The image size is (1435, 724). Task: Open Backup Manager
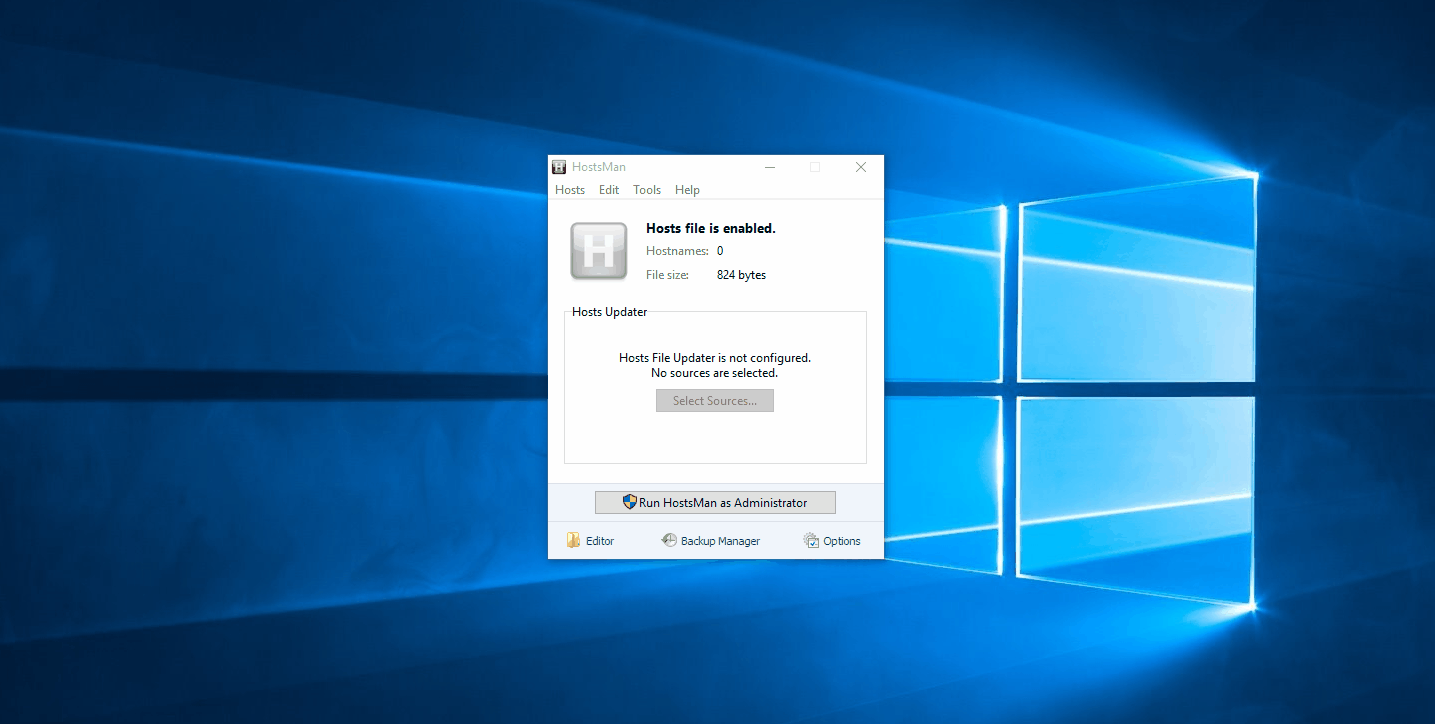coord(719,540)
